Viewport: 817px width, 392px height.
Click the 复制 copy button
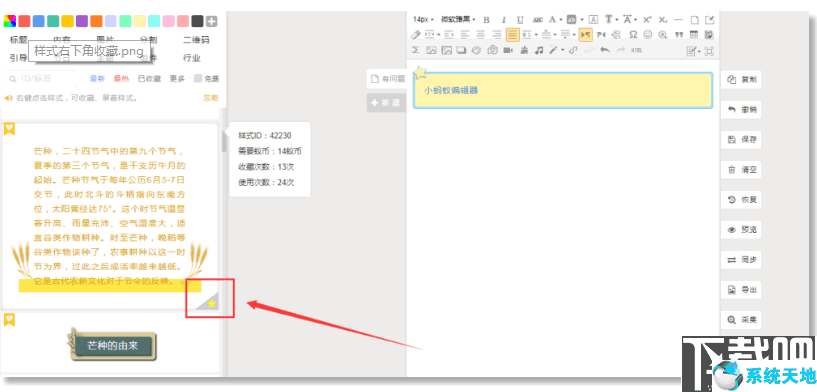tap(741, 80)
